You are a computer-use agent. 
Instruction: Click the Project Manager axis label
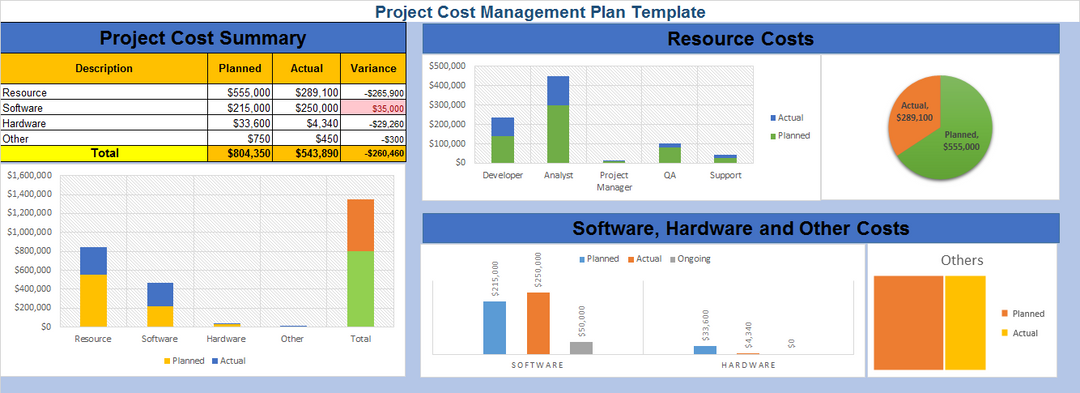point(614,181)
